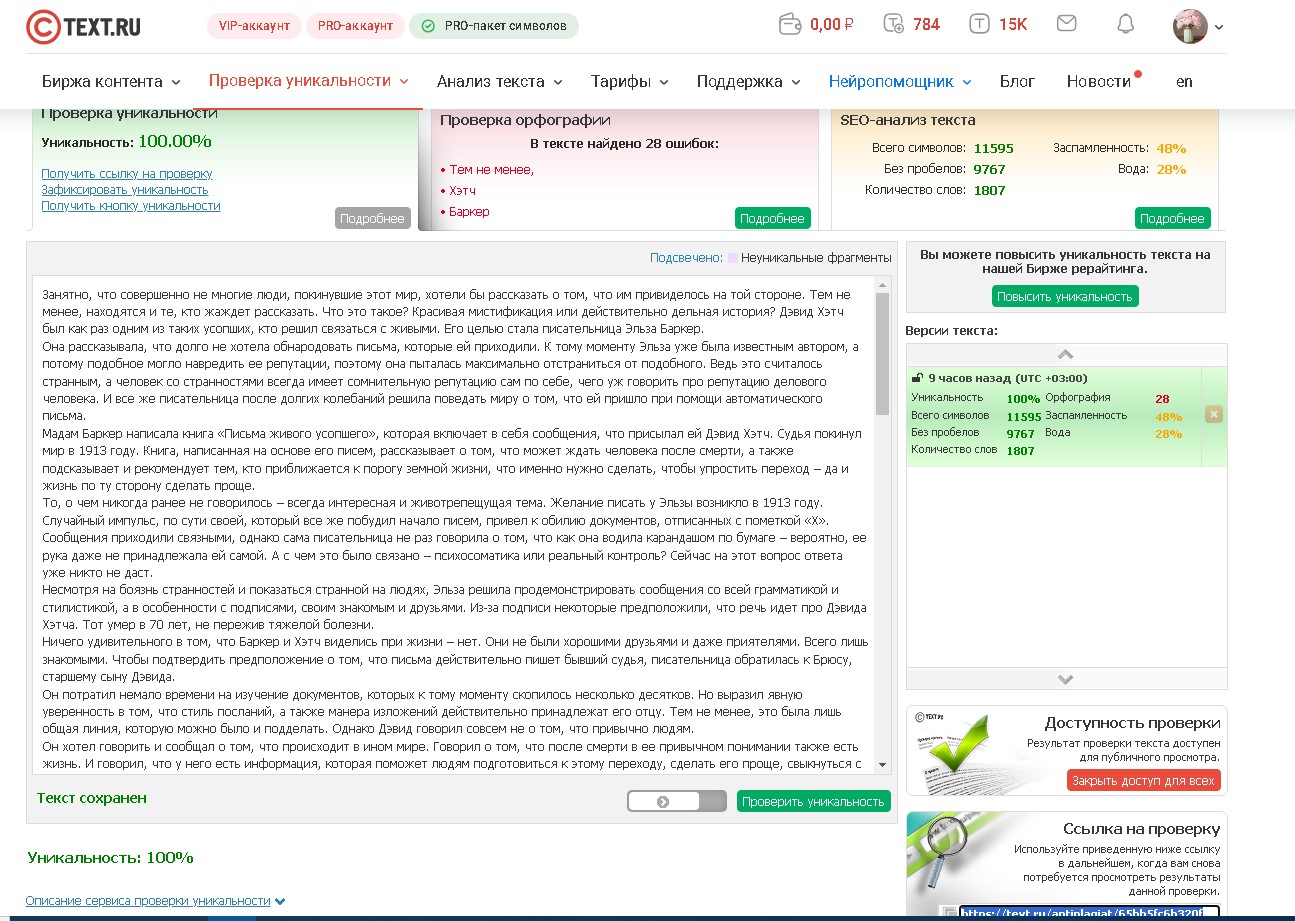This screenshot has height=921, width=1295.
Task: Click the Повысить уникальность button
Action: pyautogui.click(x=1065, y=296)
